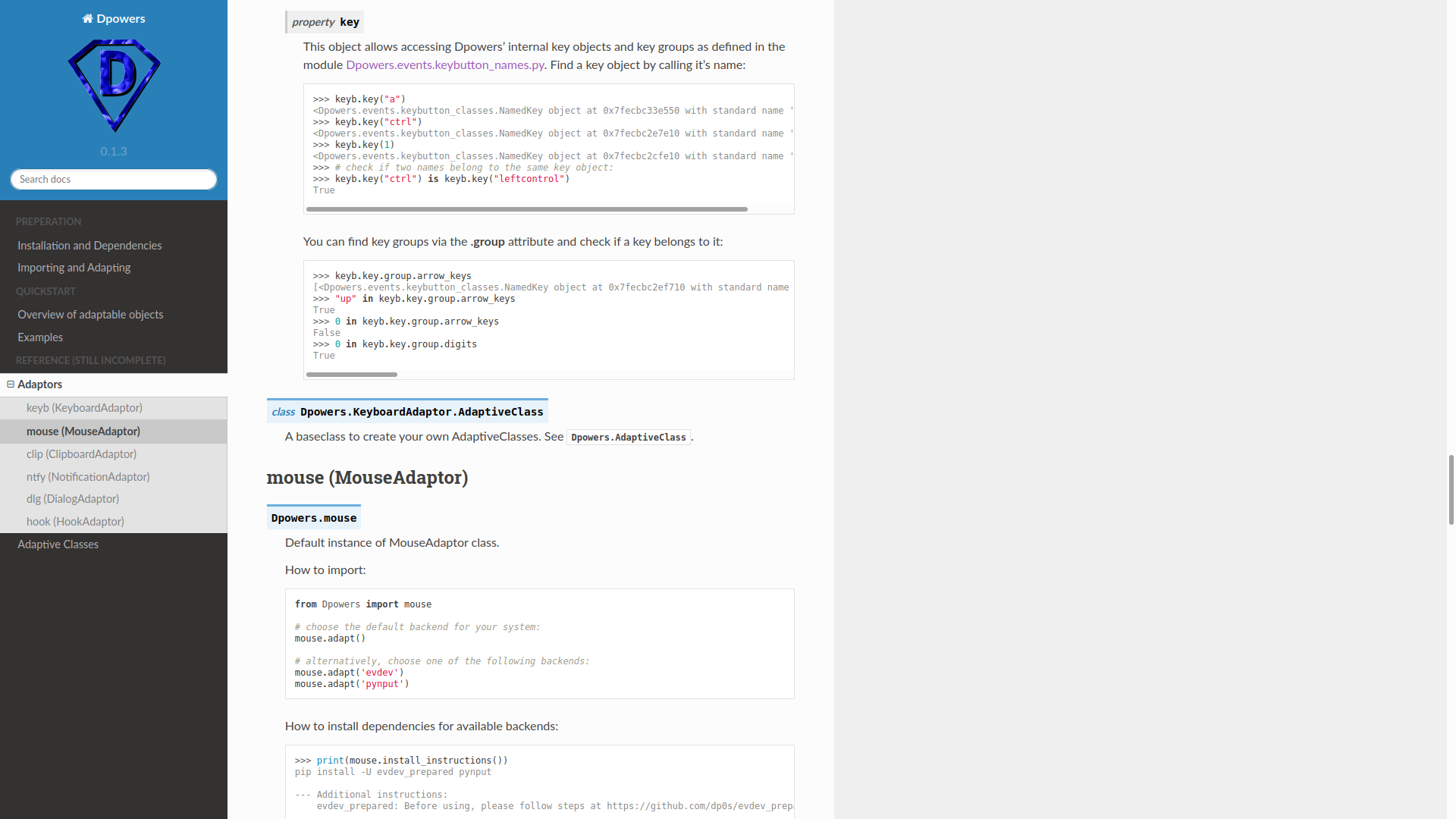Select keyb (KeyboardAdaptor) in sidebar

tap(84, 408)
